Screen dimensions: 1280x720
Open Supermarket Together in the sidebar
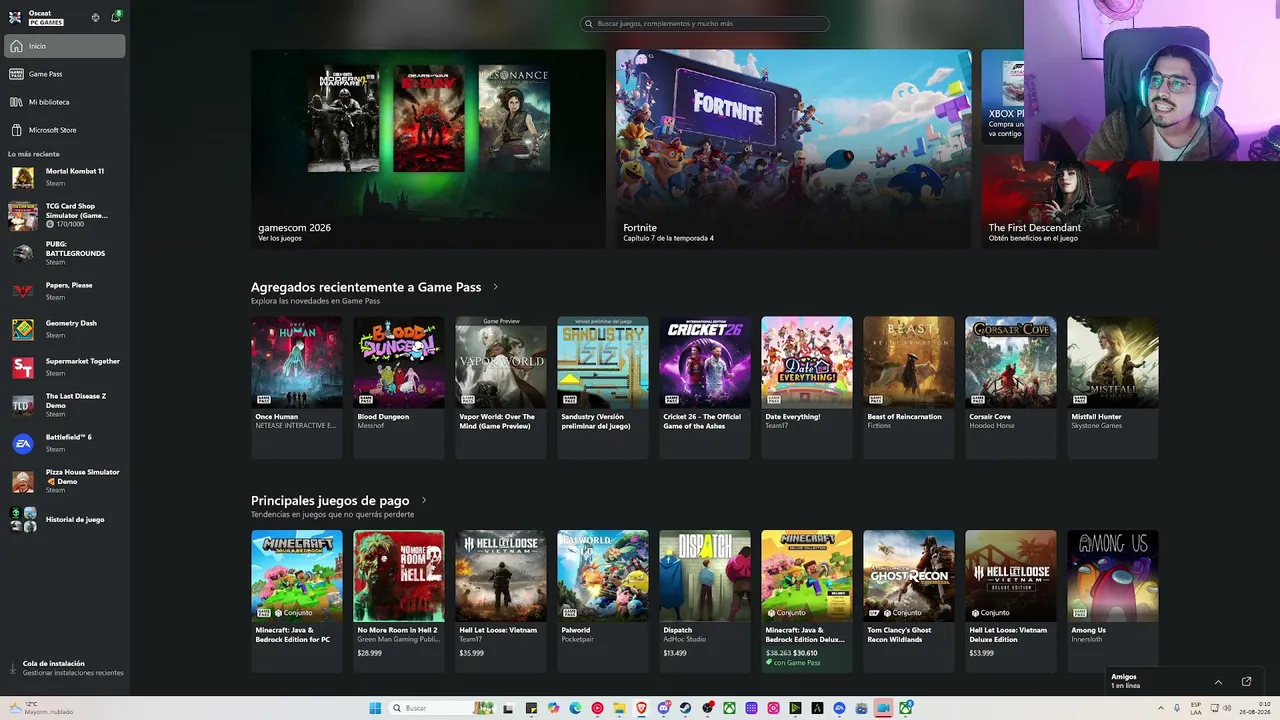65,367
